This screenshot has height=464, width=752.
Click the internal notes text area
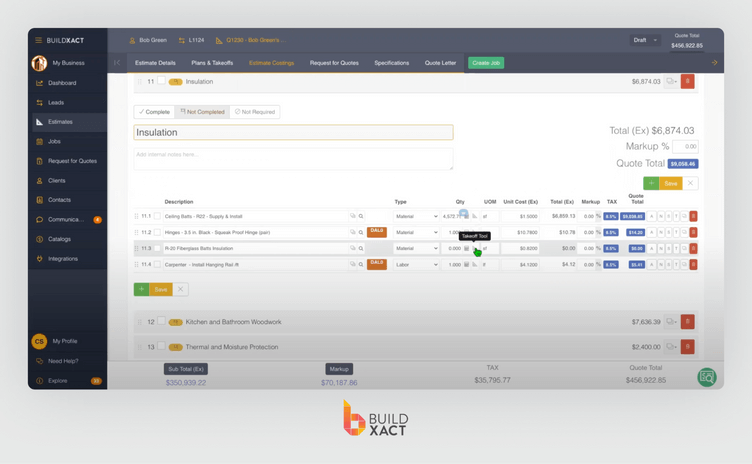tap(294, 159)
